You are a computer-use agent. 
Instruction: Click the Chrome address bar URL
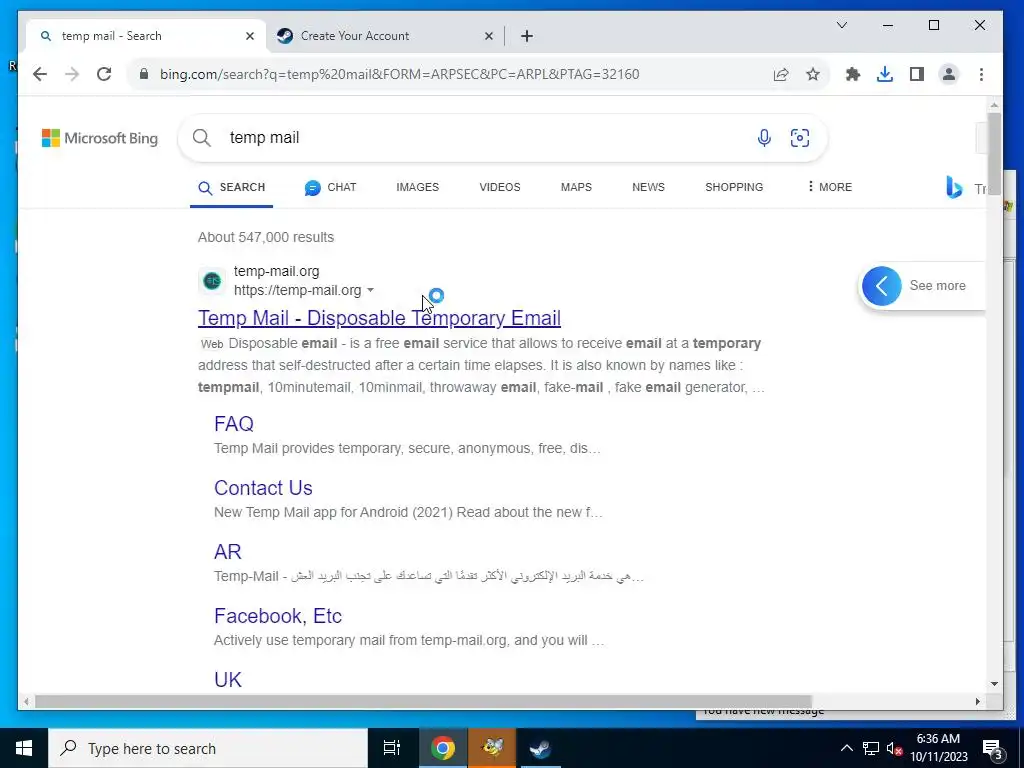(x=399, y=74)
